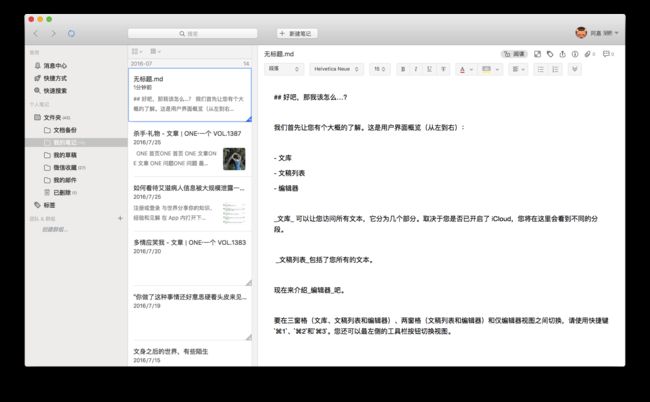Select the 无标题.md note in the list
Image resolution: width=650 pixels, height=402 pixels.
(190, 95)
